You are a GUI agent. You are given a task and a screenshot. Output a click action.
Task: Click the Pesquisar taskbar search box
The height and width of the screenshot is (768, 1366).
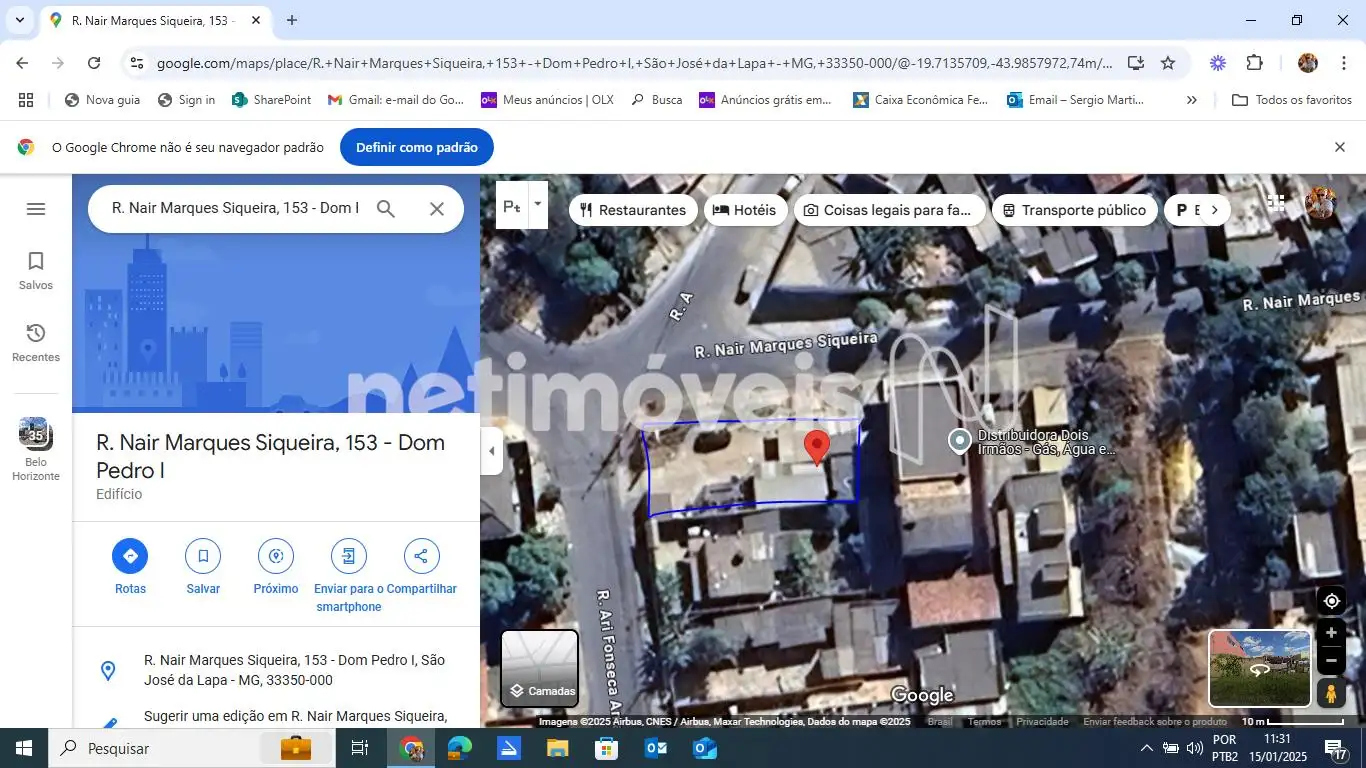[x=193, y=748]
